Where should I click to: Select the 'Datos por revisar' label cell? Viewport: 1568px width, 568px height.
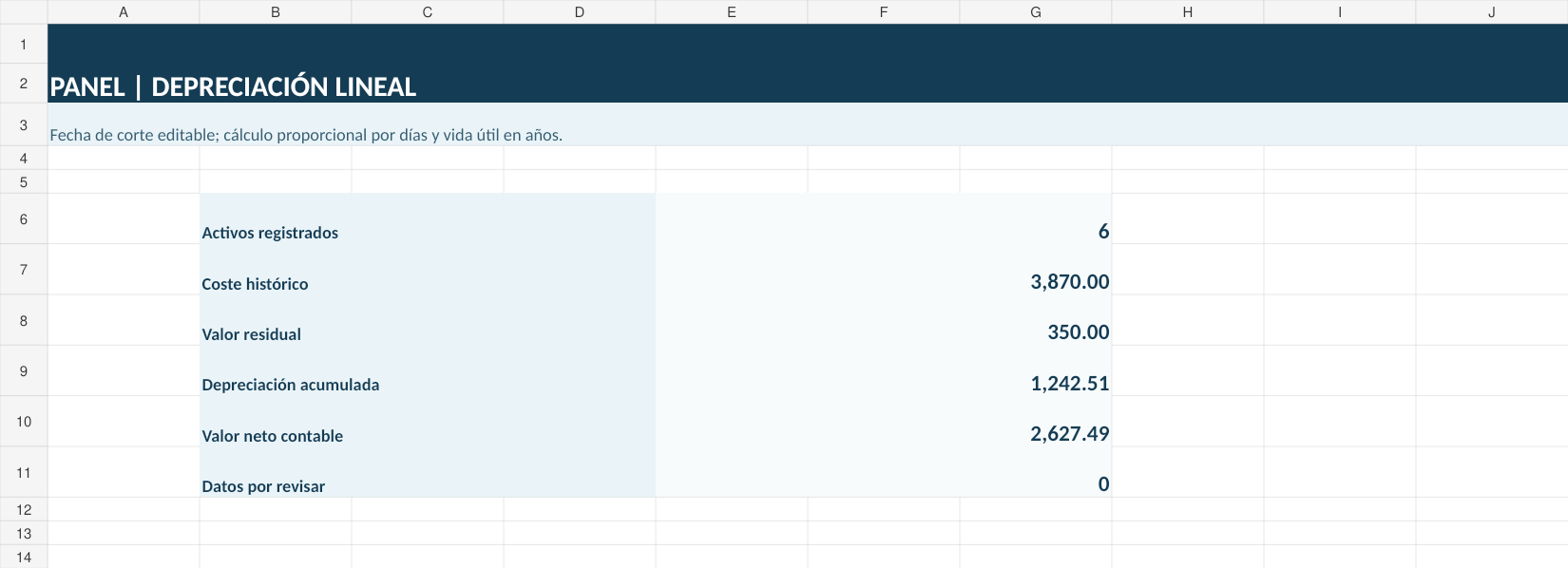click(428, 472)
